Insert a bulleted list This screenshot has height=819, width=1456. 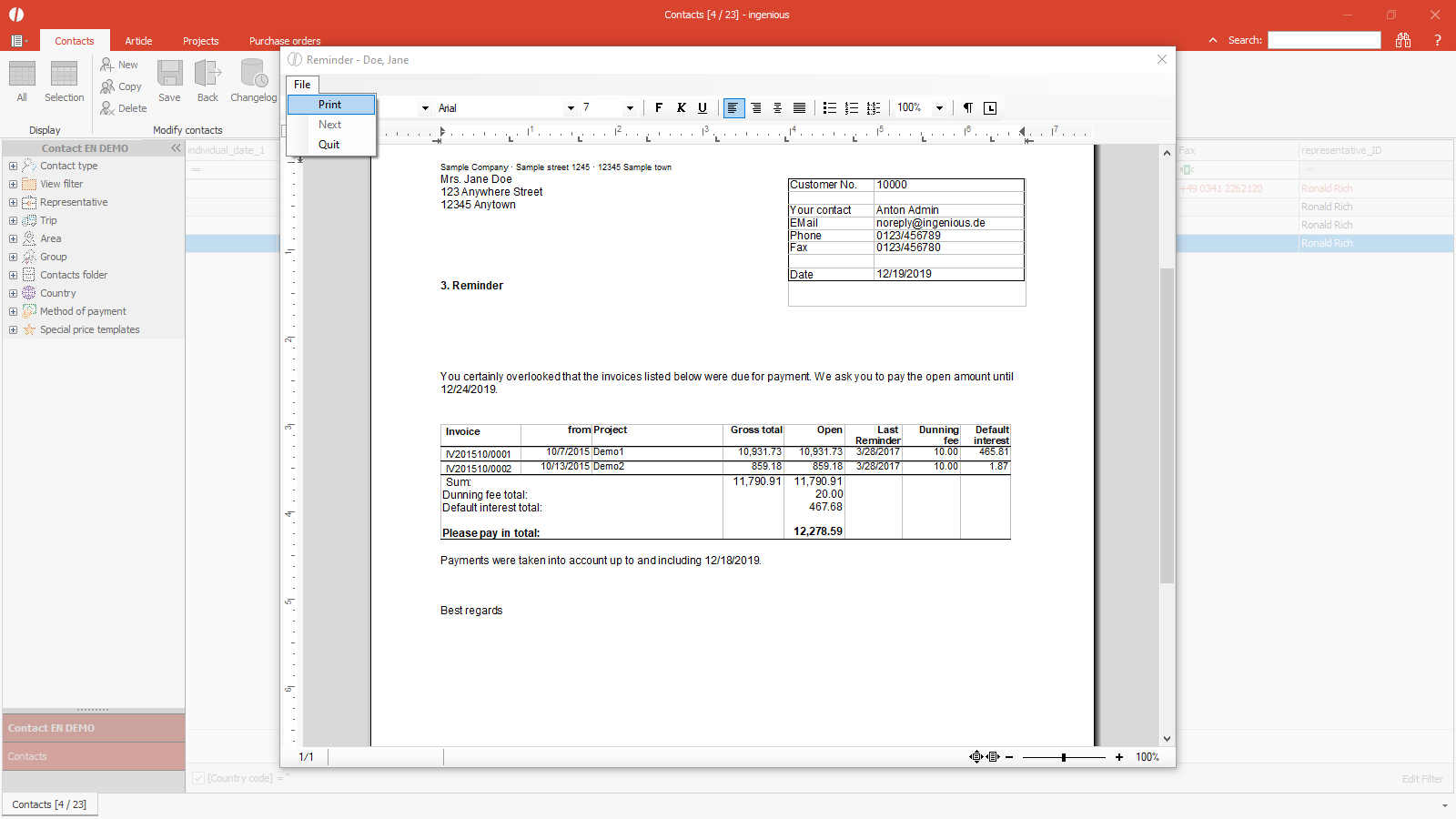coord(829,107)
